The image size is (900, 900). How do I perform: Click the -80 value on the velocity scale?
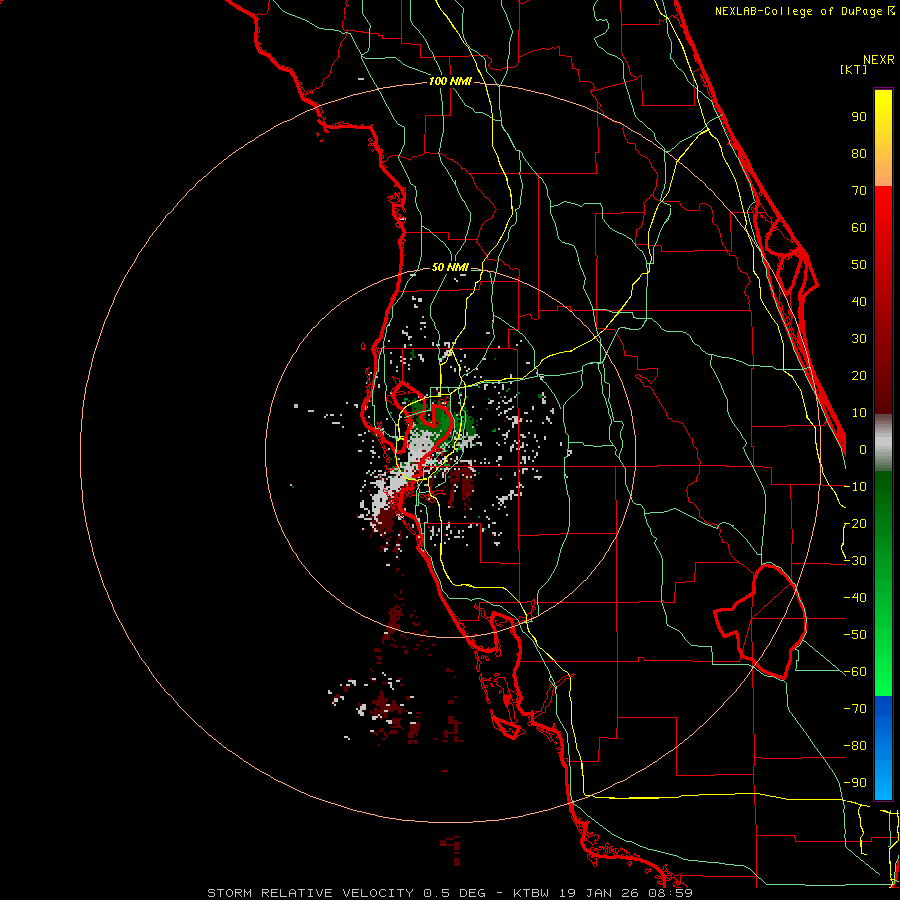click(x=855, y=746)
